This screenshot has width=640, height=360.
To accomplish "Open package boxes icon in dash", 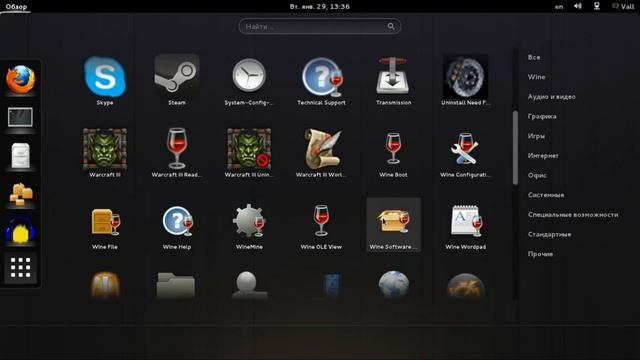I will [20, 193].
